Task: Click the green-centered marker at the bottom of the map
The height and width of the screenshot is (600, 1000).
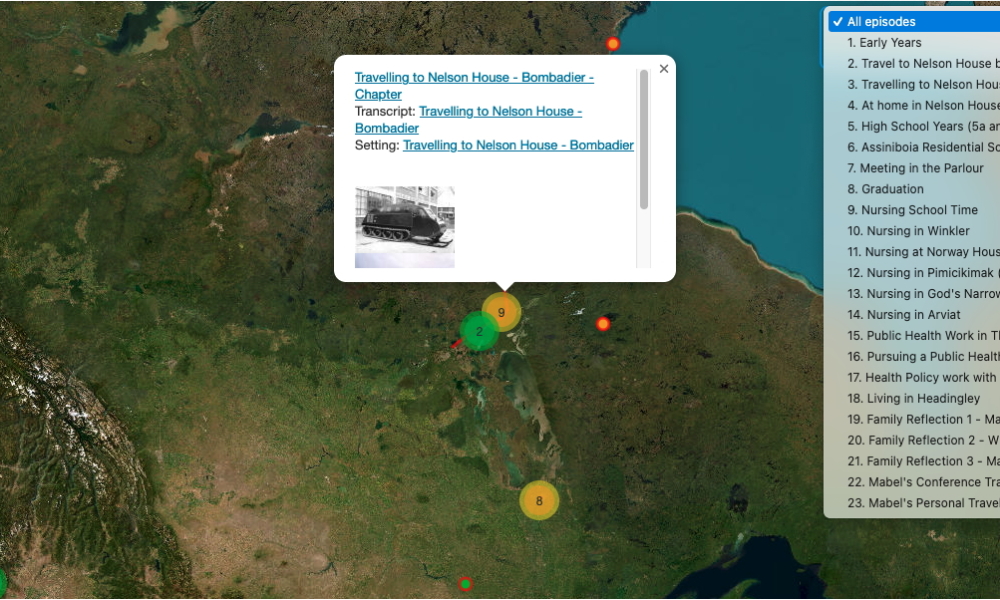Action: (x=465, y=584)
